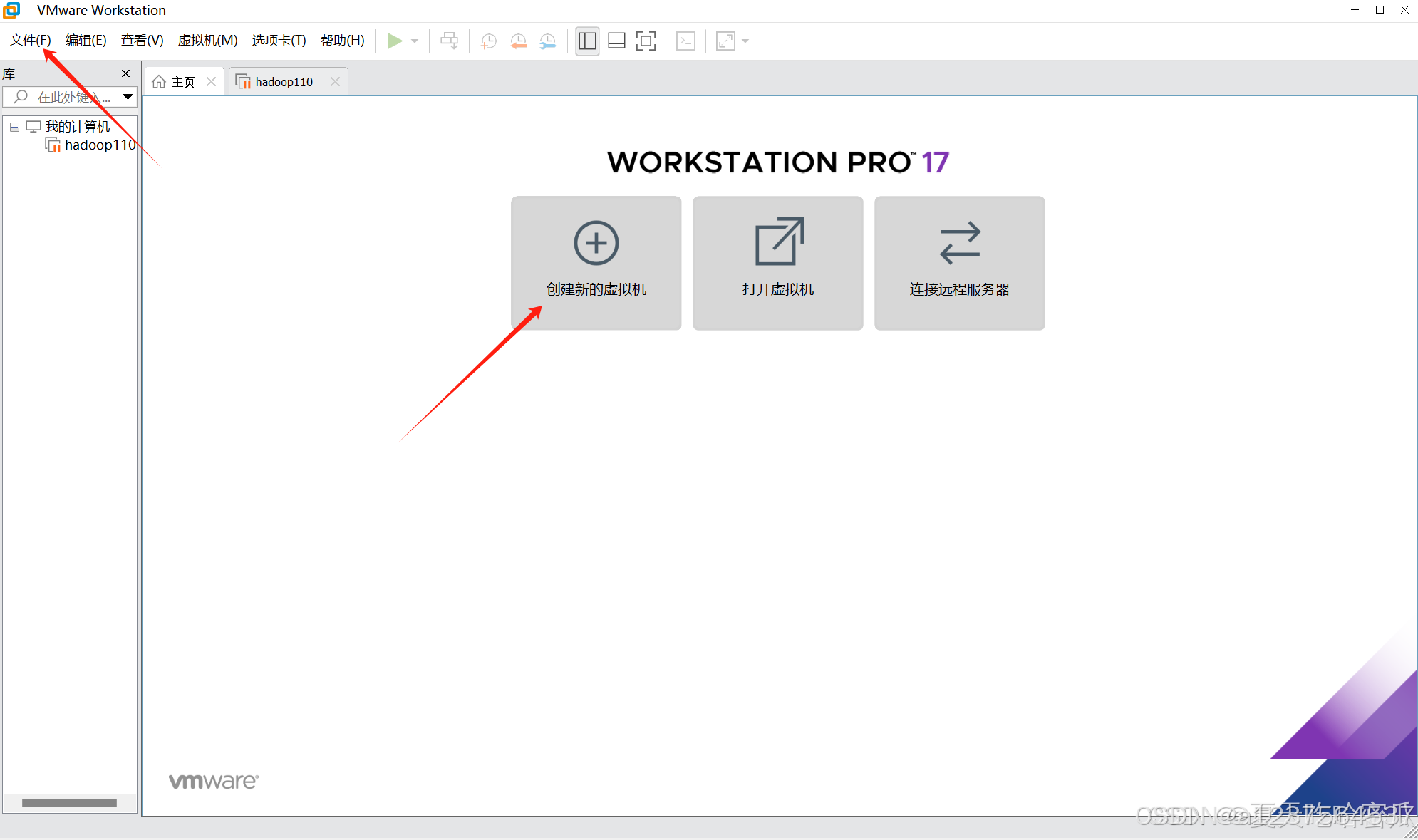The image size is (1418, 840).
Task: Close the 库 library panel
Action: pos(125,73)
